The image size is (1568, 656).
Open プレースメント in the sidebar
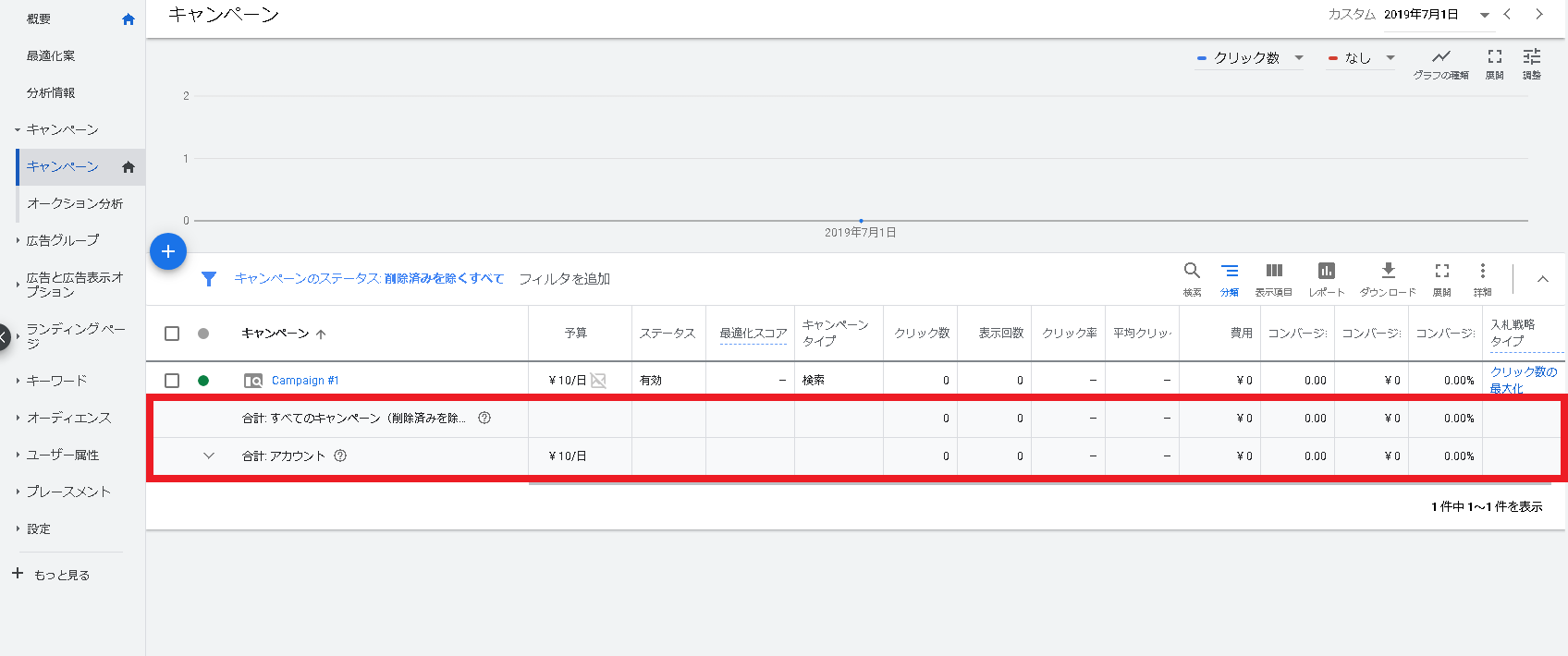coord(68,492)
